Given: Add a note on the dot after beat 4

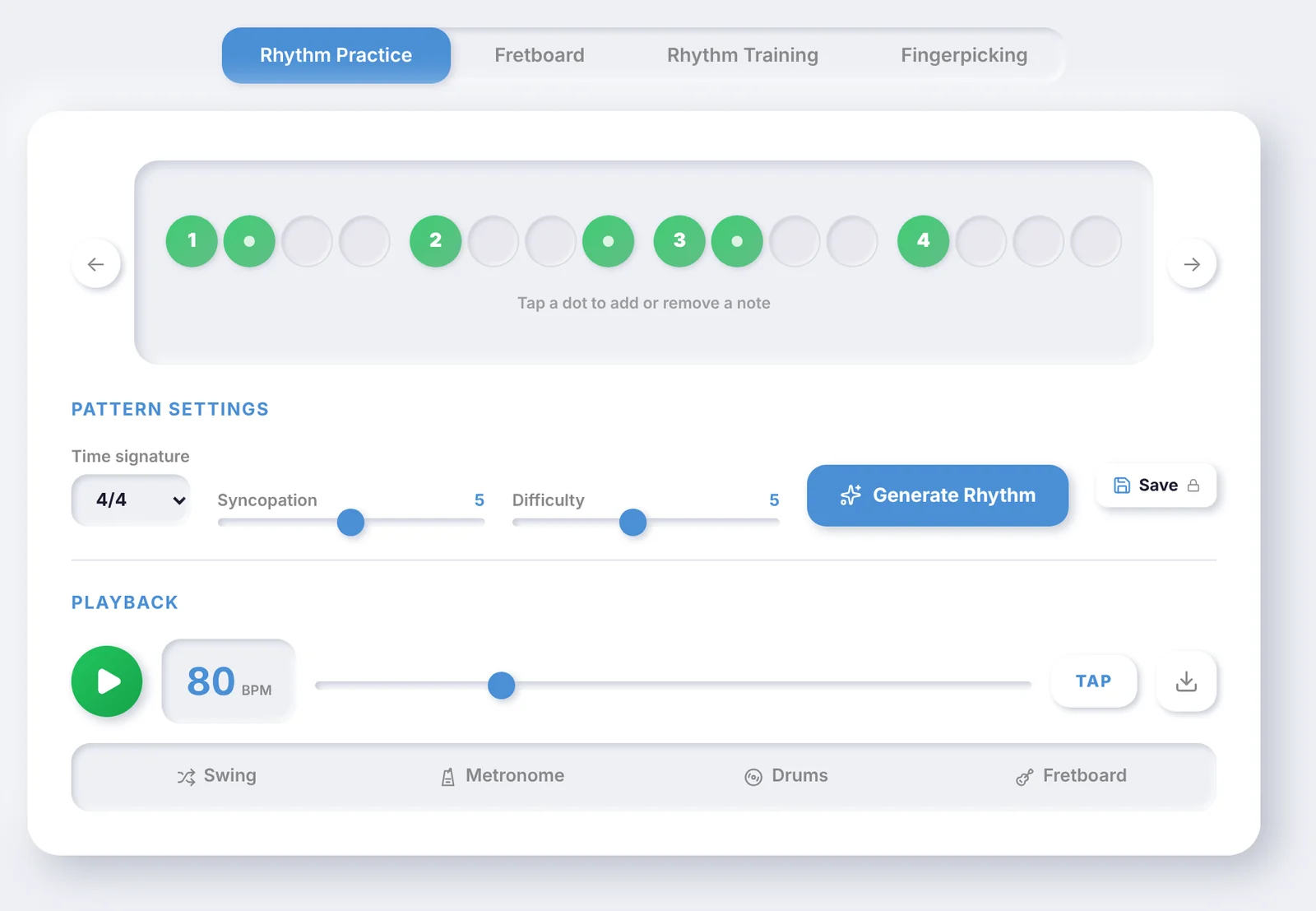Looking at the screenshot, I should point(981,241).
